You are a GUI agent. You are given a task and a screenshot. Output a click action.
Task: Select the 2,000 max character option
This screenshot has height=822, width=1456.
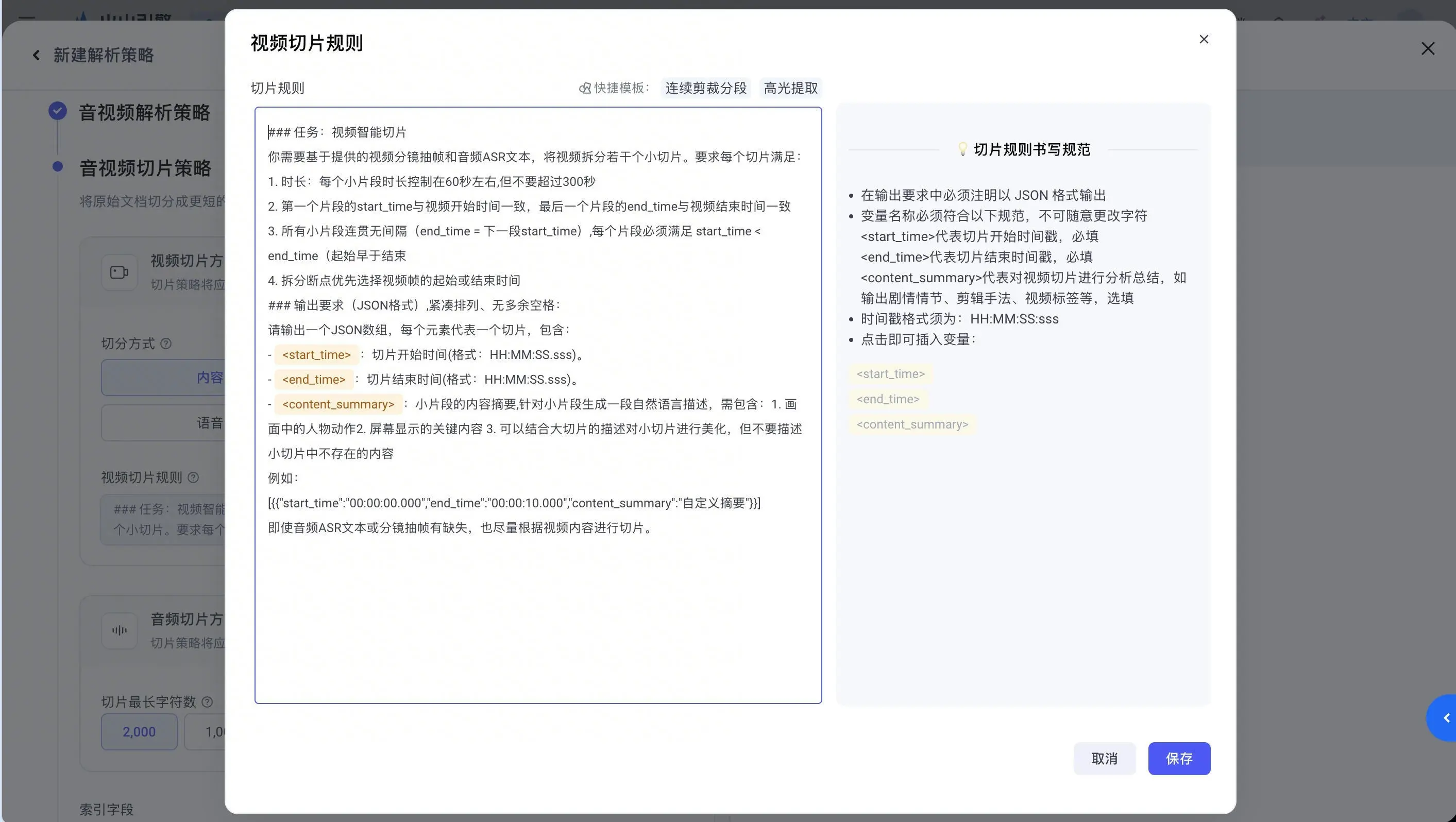tap(139, 731)
